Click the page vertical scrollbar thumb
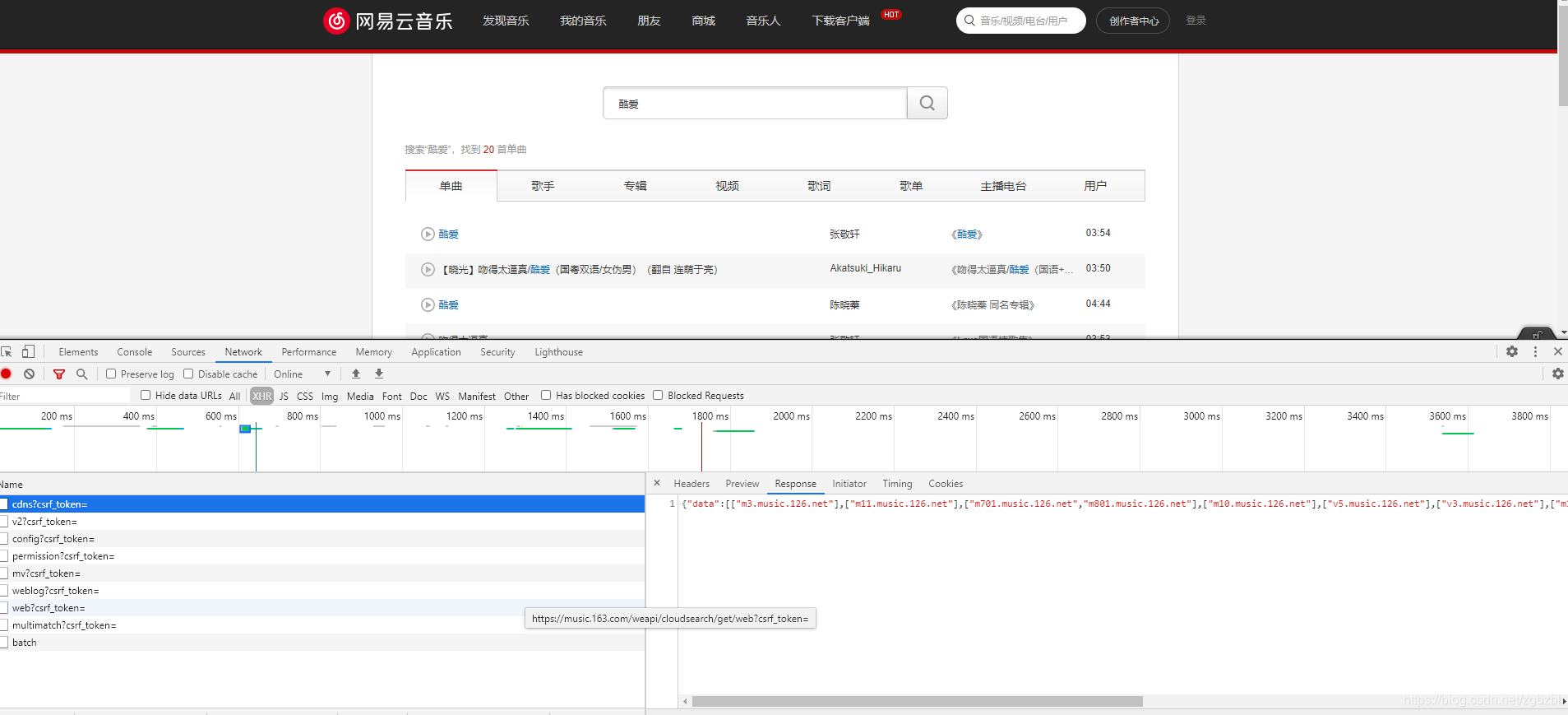This screenshot has height=715, width=1568. coord(1562,56)
